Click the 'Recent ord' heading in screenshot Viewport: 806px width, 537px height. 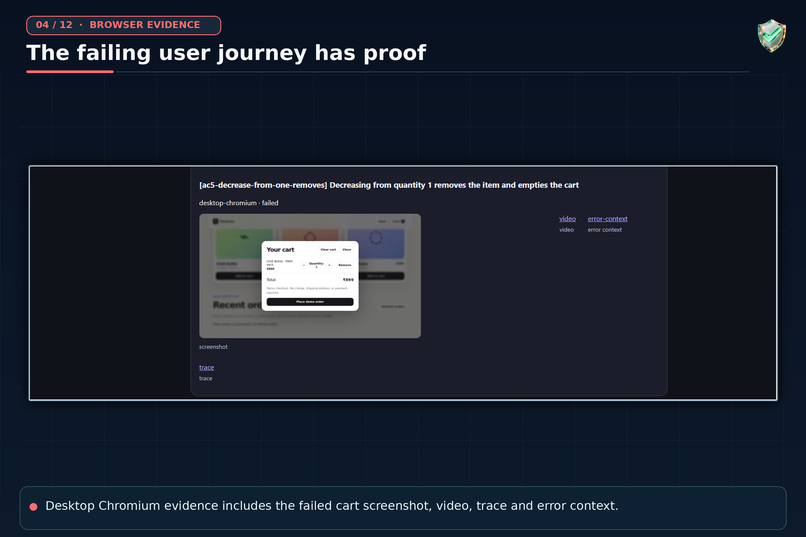point(237,305)
